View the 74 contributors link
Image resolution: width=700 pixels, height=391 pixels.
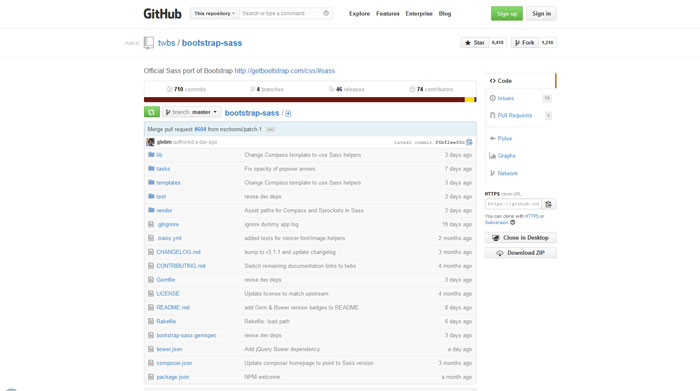(x=431, y=89)
